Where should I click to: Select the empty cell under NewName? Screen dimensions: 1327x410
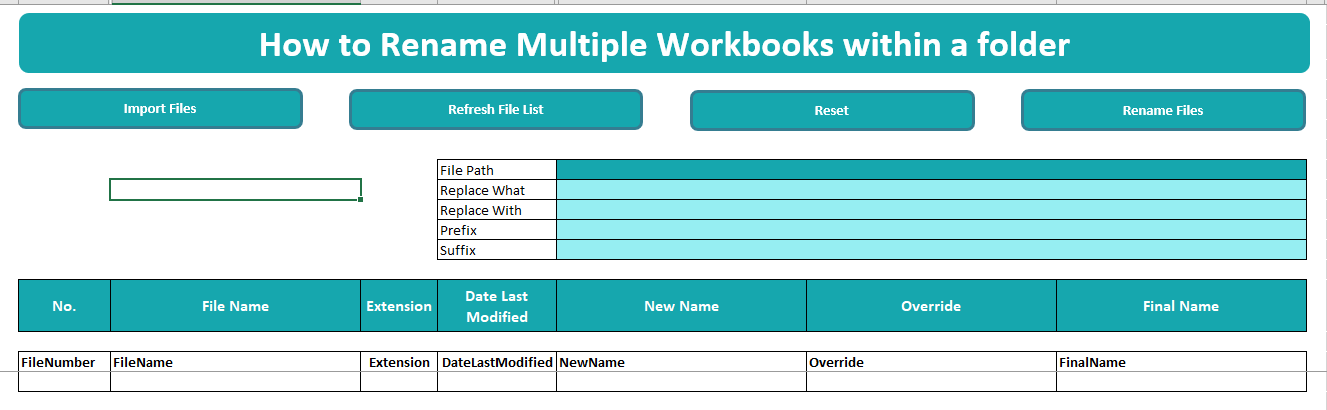tap(681, 382)
